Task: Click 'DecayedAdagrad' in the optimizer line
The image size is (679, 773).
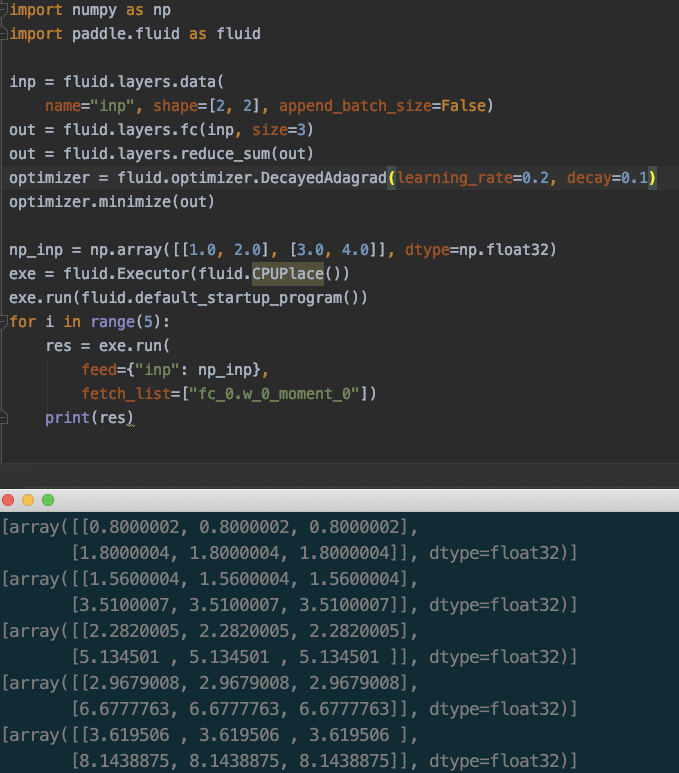Action: tap(323, 178)
